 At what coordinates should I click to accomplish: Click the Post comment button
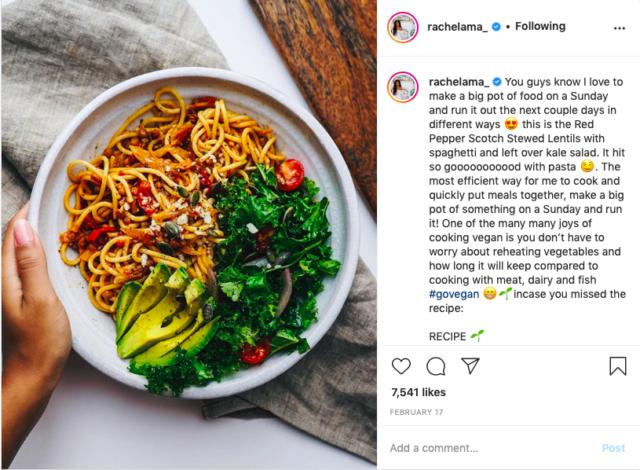pyautogui.click(x=613, y=448)
